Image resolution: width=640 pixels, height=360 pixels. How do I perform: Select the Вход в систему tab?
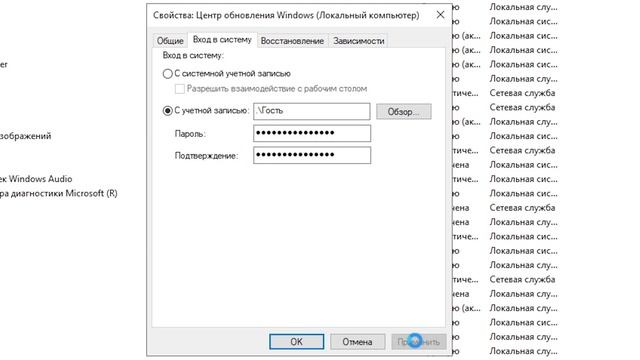[x=222, y=40]
